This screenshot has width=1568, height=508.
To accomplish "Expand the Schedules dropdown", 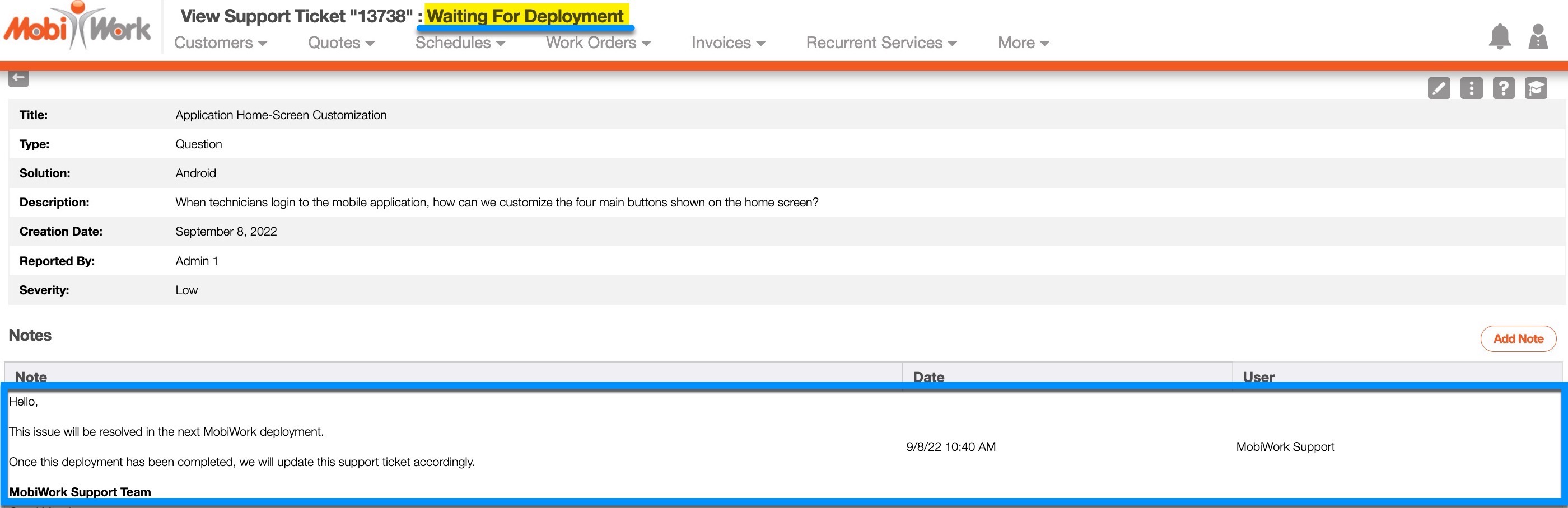I will pos(460,43).
